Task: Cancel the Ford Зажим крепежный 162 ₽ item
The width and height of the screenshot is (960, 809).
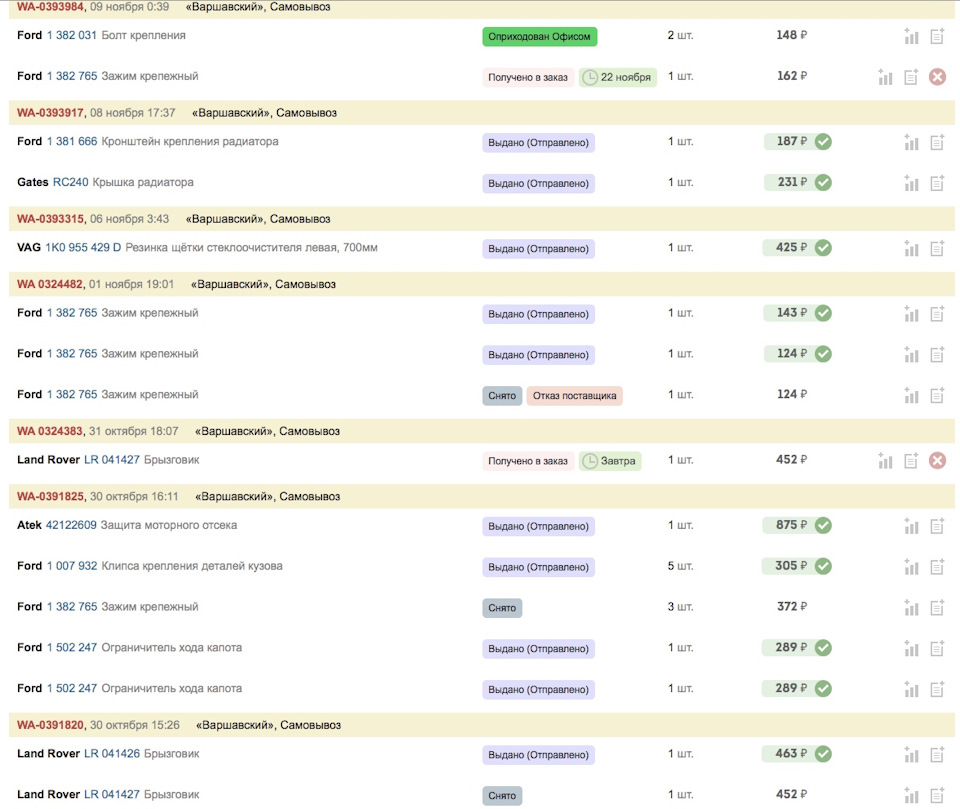Action: point(937,77)
